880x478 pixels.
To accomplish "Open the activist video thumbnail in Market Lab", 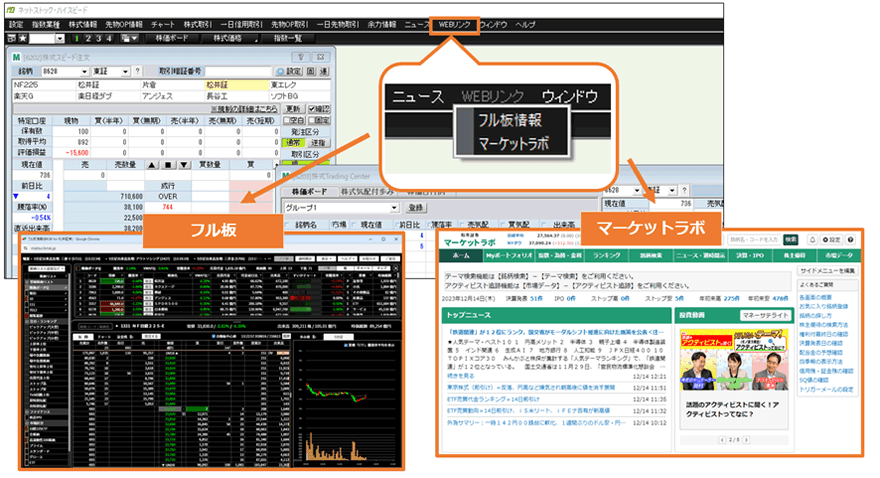I will pyautogui.click(x=734, y=361).
